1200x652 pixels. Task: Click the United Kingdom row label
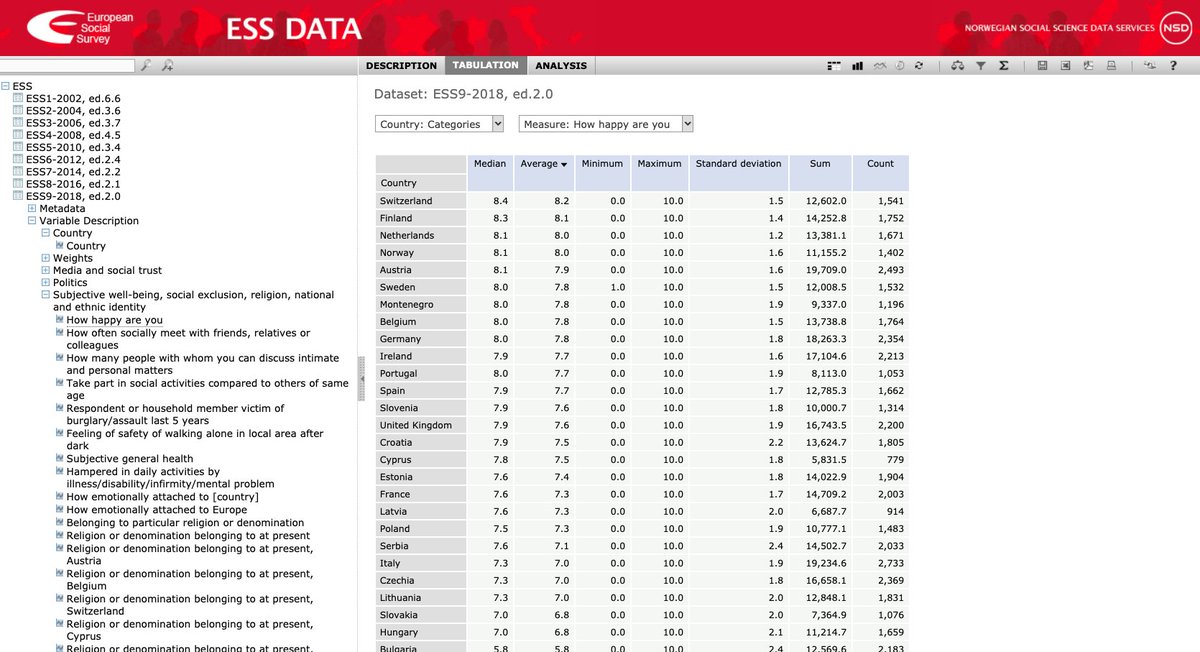pyautogui.click(x=416, y=425)
